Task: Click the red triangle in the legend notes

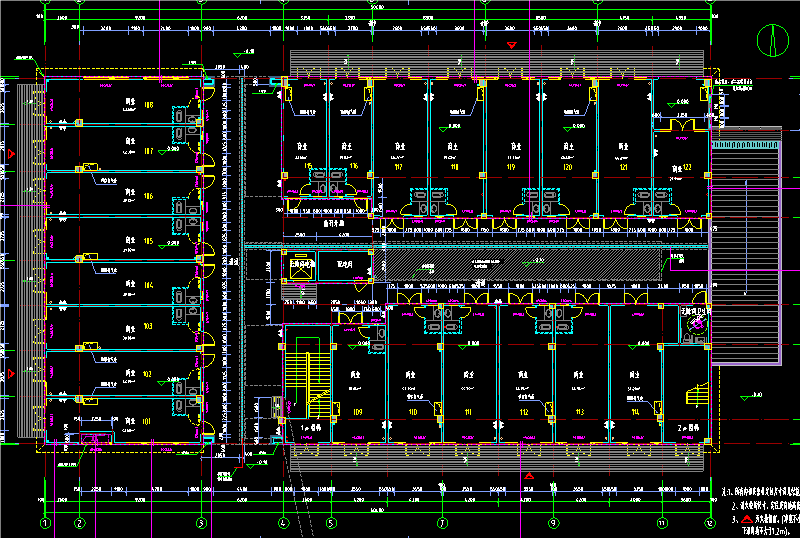Action: pyautogui.click(x=747, y=519)
